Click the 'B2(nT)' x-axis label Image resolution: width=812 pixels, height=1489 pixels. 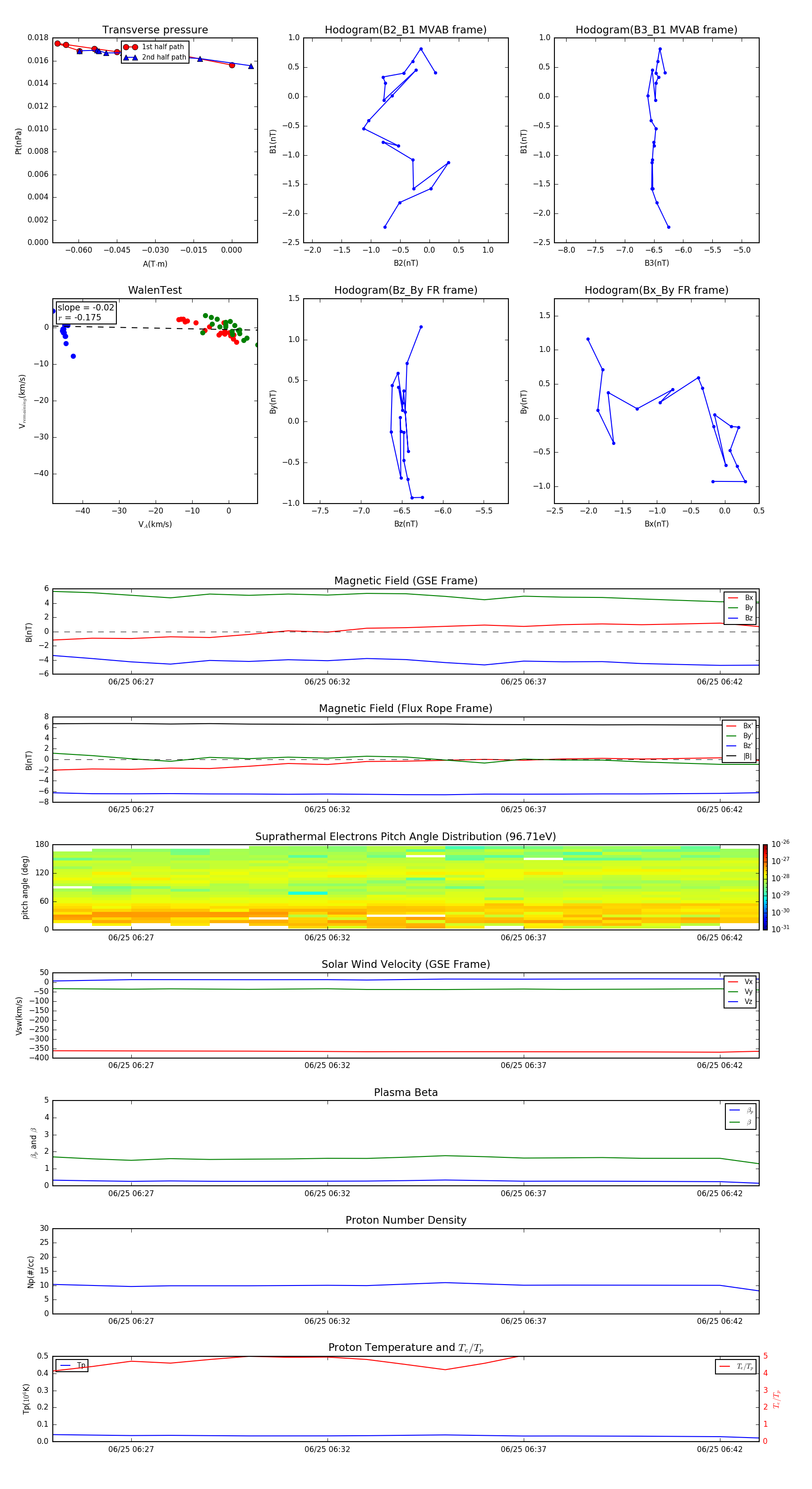pos(406,263)
